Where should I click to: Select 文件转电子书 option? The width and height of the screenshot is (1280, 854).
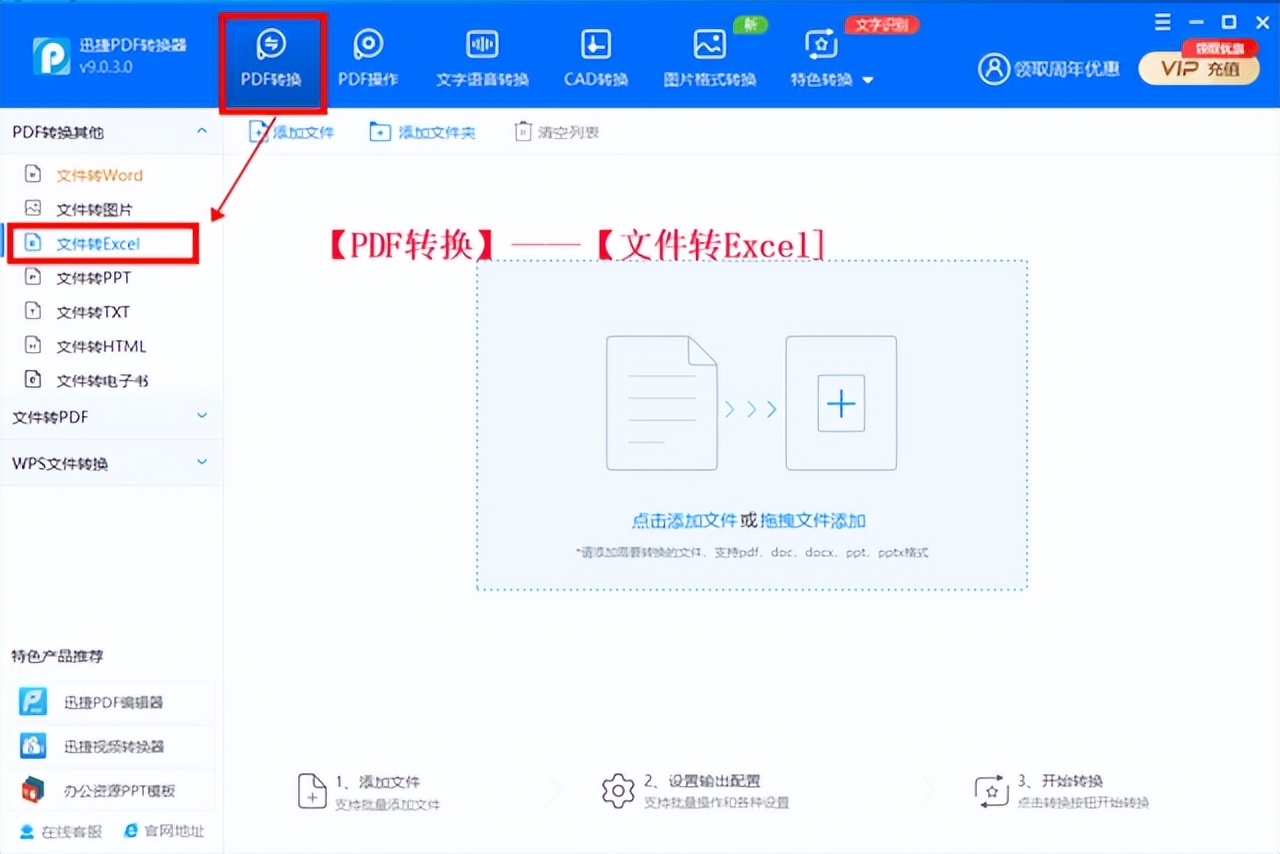click(102, 380)
